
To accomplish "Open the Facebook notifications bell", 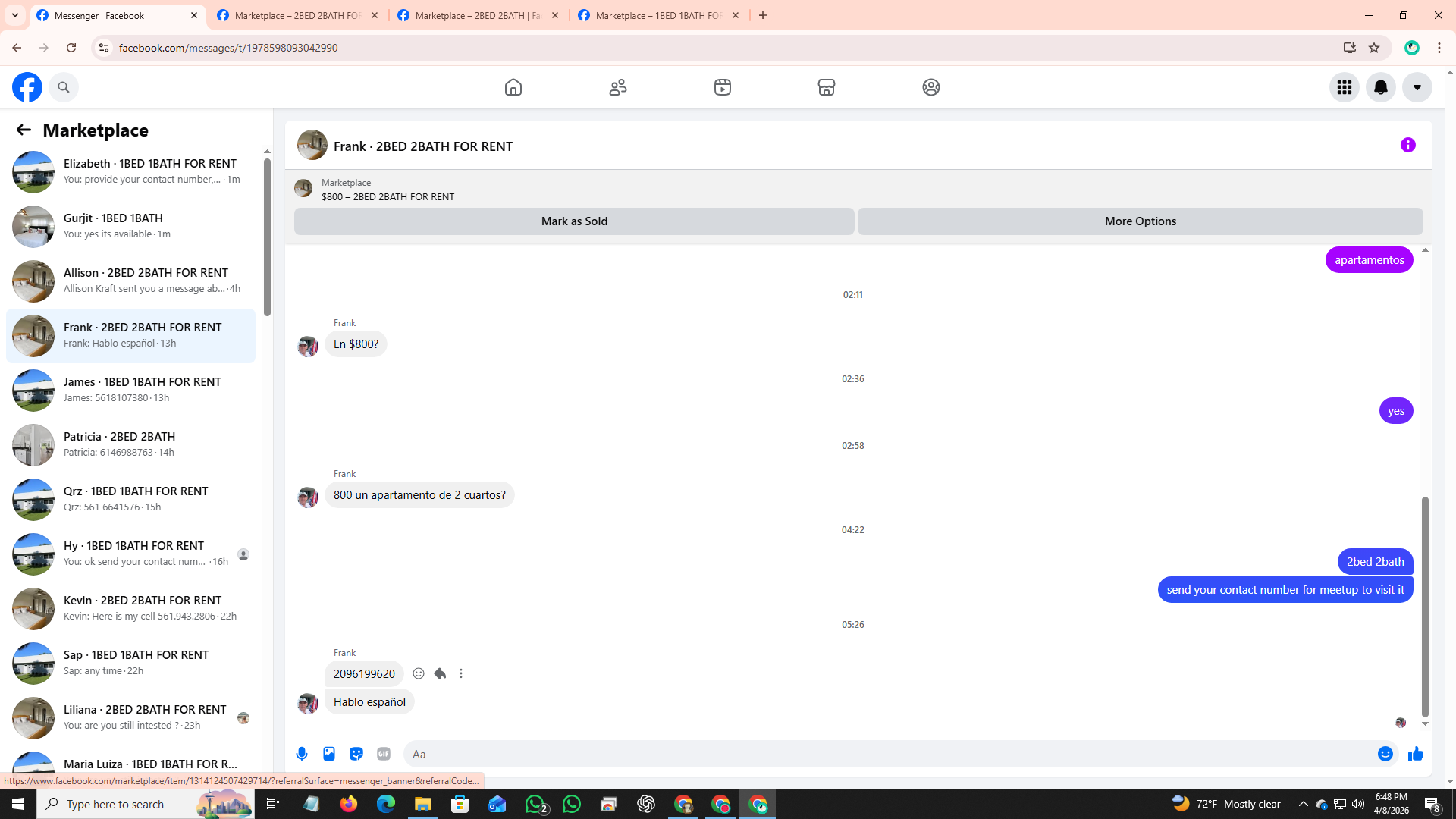I will [x=1381, y=87].
